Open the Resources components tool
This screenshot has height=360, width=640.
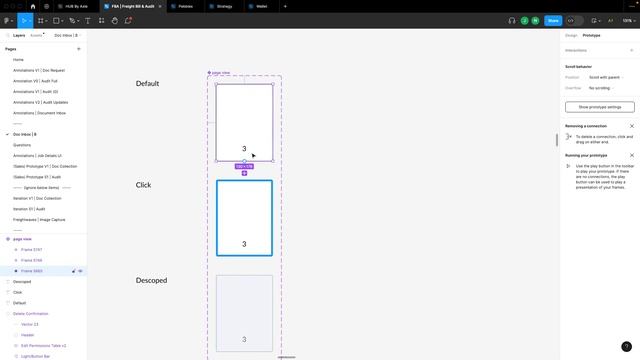(x=101, y=20)
